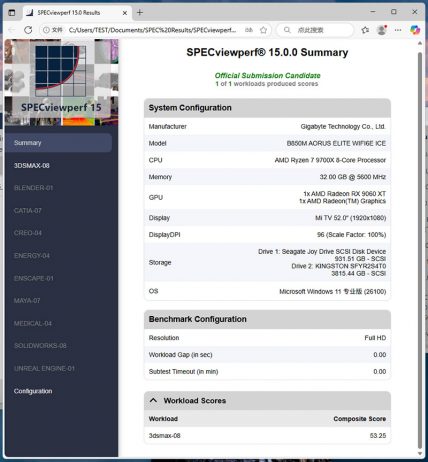Viewport: 428px width, 462px height.
Task: Open browser settings ellipsis menu
Action: [398, 30]
